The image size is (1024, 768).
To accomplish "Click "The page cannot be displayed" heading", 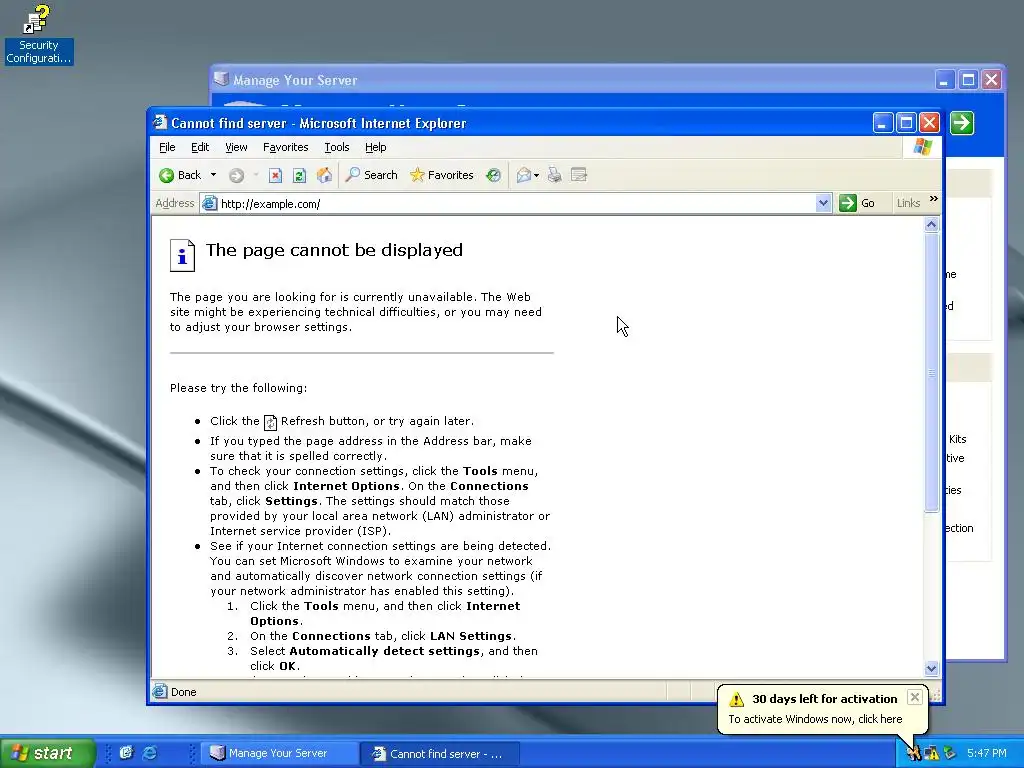I will pyautogui.click(x=334, y=250).
